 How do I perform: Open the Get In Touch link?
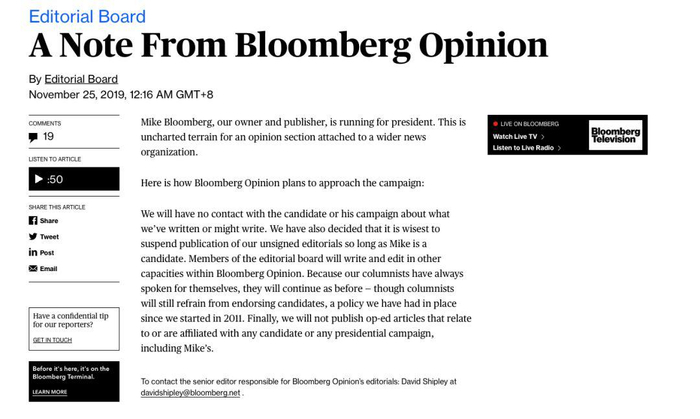tap(52, 340)
